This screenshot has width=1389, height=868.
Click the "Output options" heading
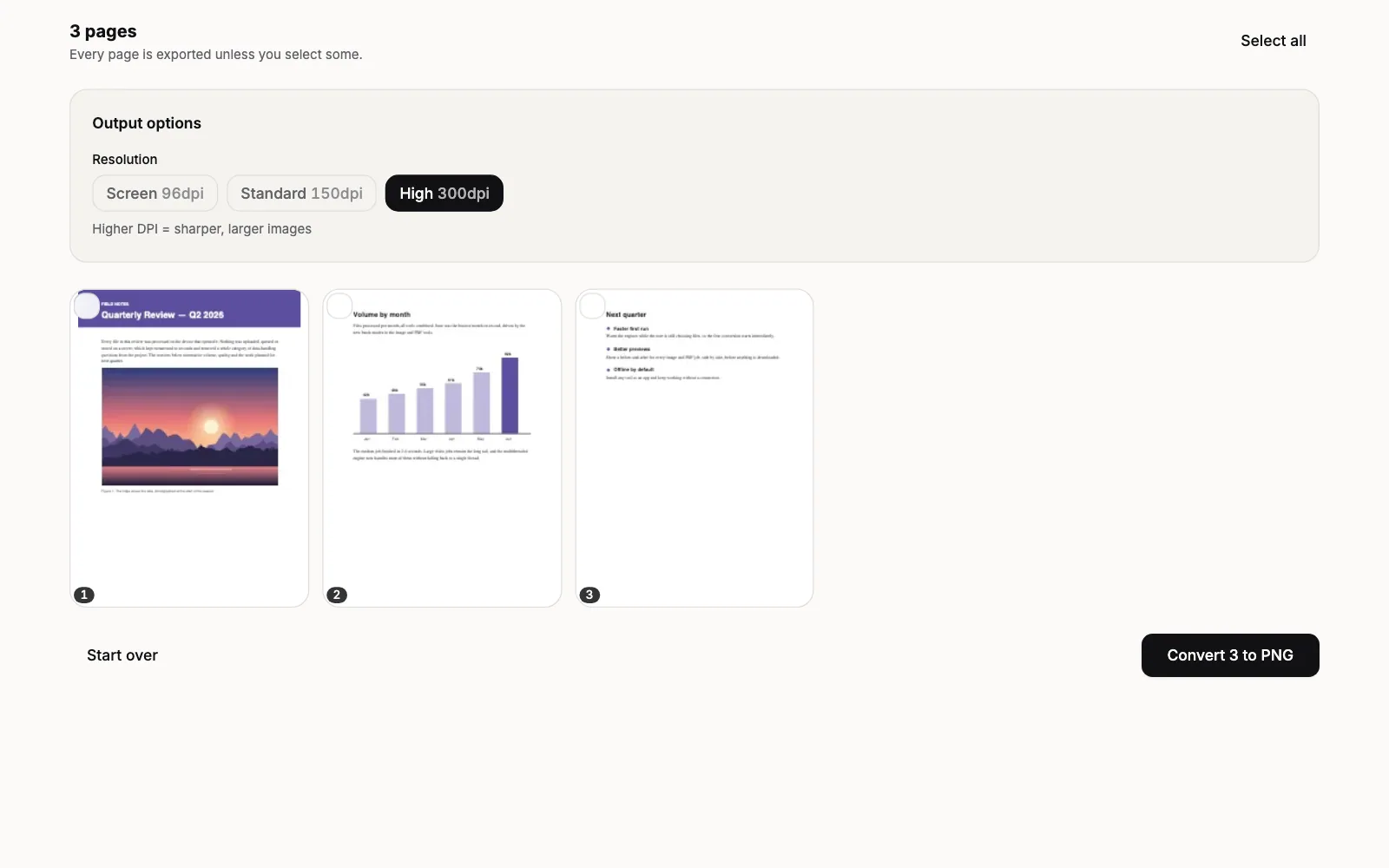pos(147,123)
